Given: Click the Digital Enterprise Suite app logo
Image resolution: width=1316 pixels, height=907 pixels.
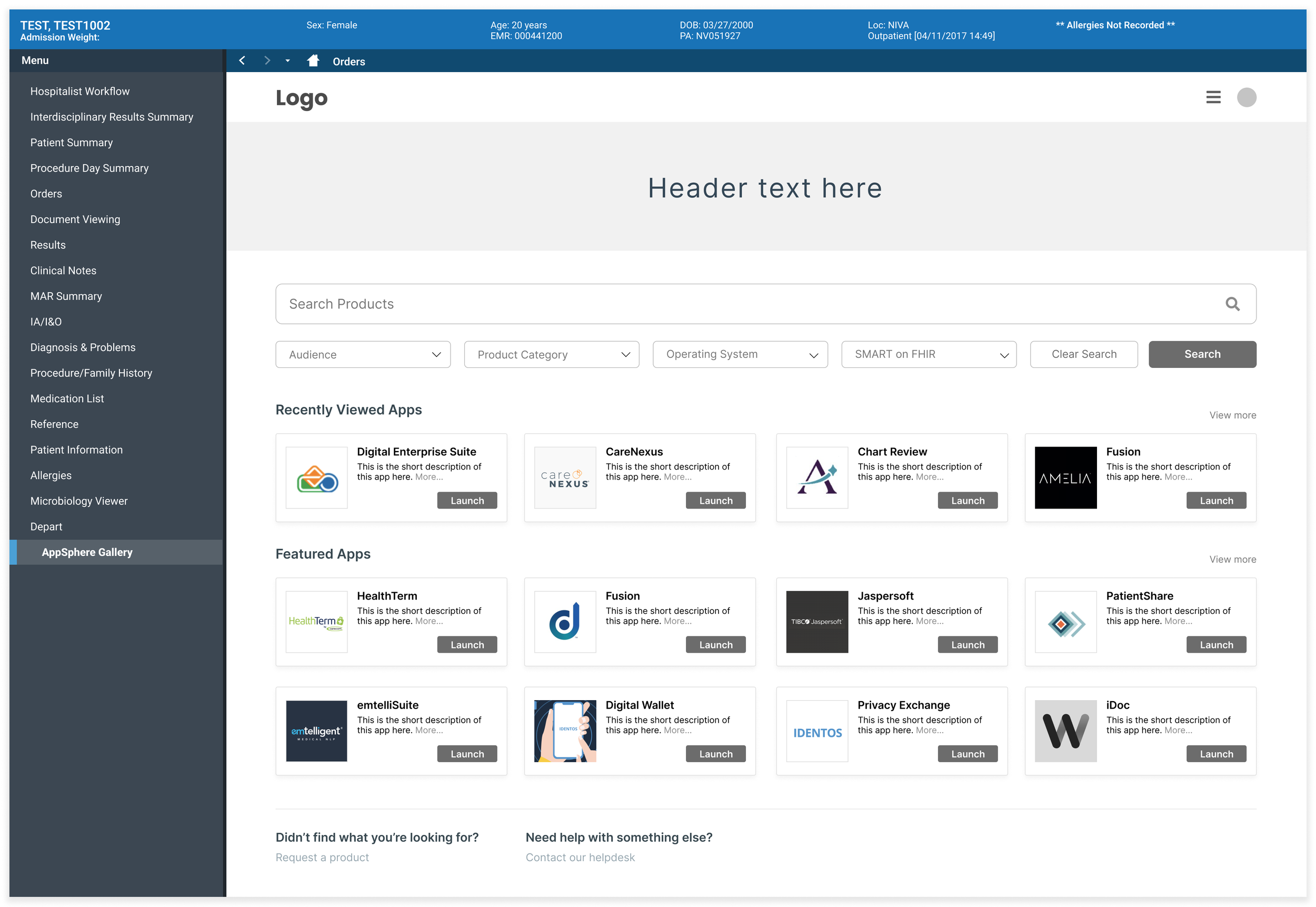Looking at the screenshot, I should (x=316, y=478).
